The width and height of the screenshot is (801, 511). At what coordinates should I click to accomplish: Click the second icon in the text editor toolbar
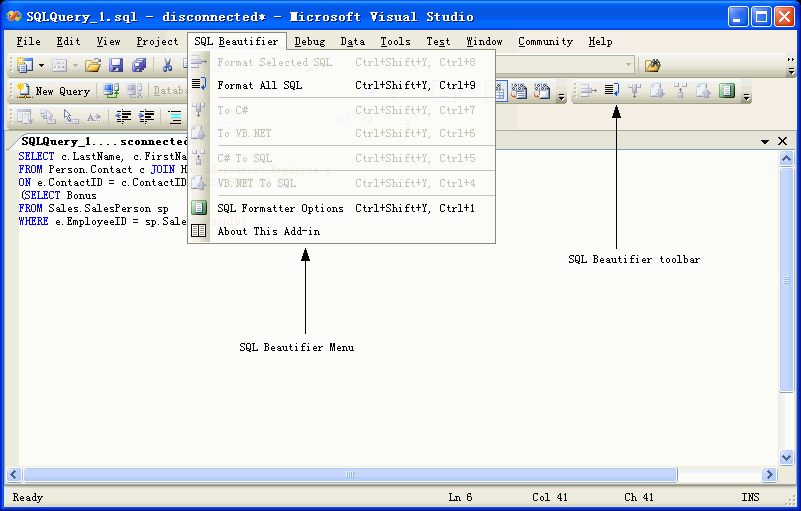click(x=48, y=117)
